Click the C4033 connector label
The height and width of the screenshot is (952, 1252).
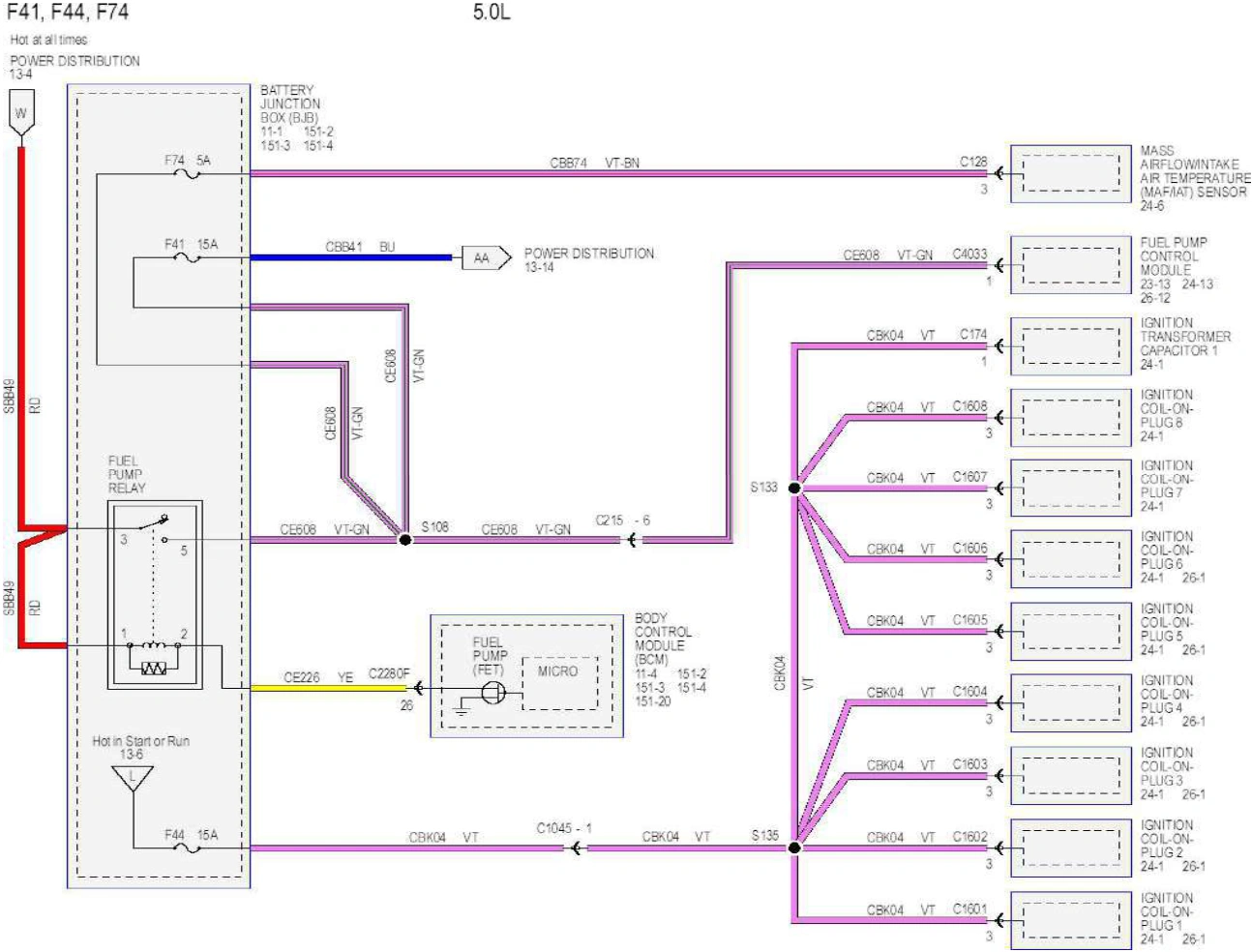tap(969, 254)
